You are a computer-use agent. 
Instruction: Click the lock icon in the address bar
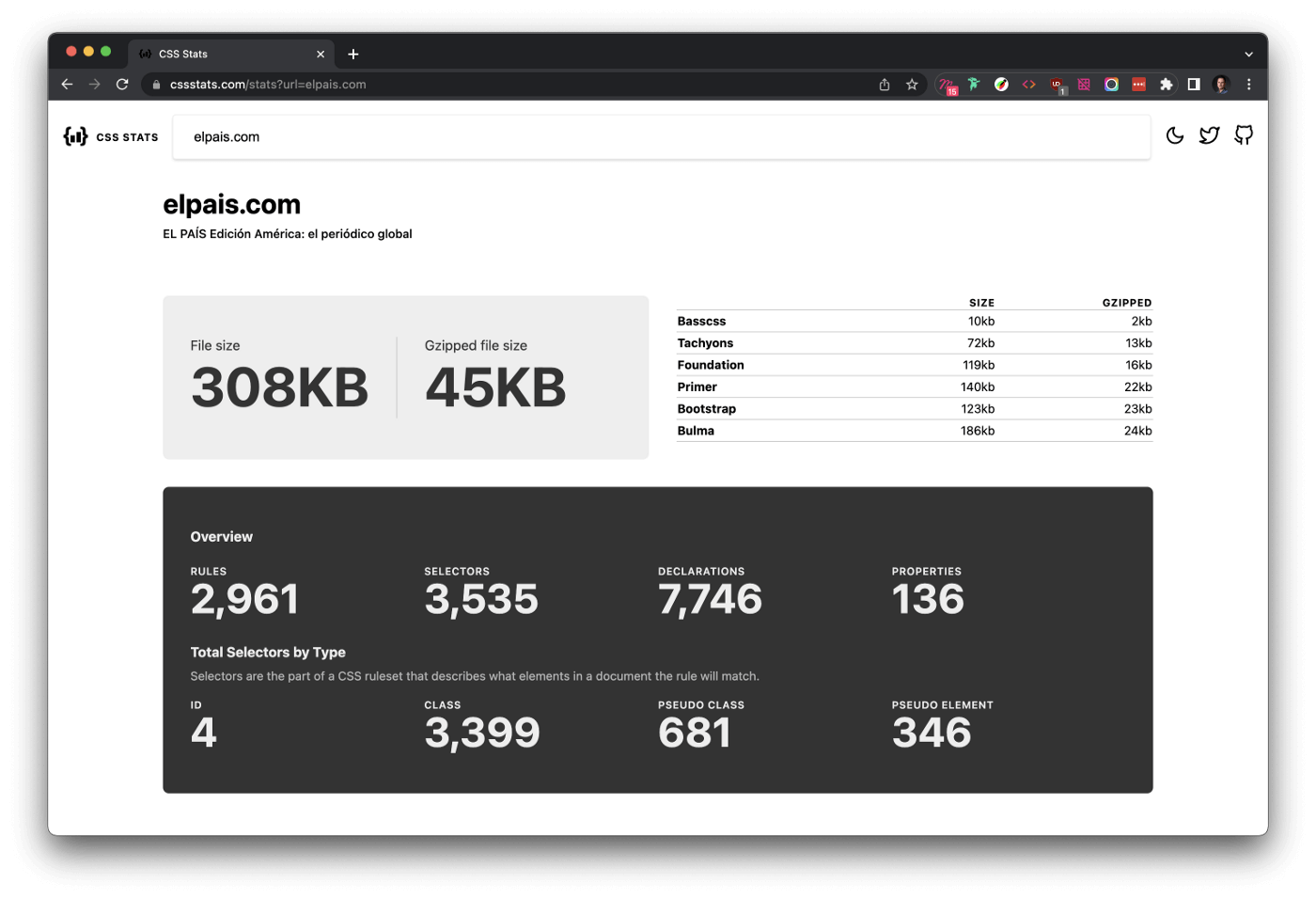[156, 85]
